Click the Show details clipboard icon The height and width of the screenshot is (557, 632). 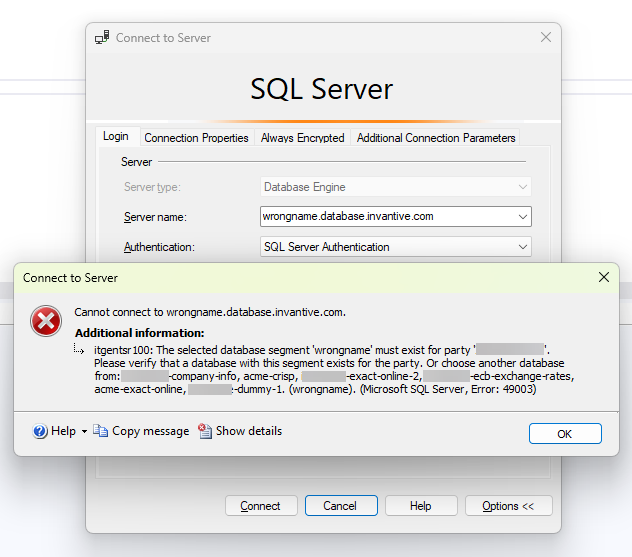point(205,431)
